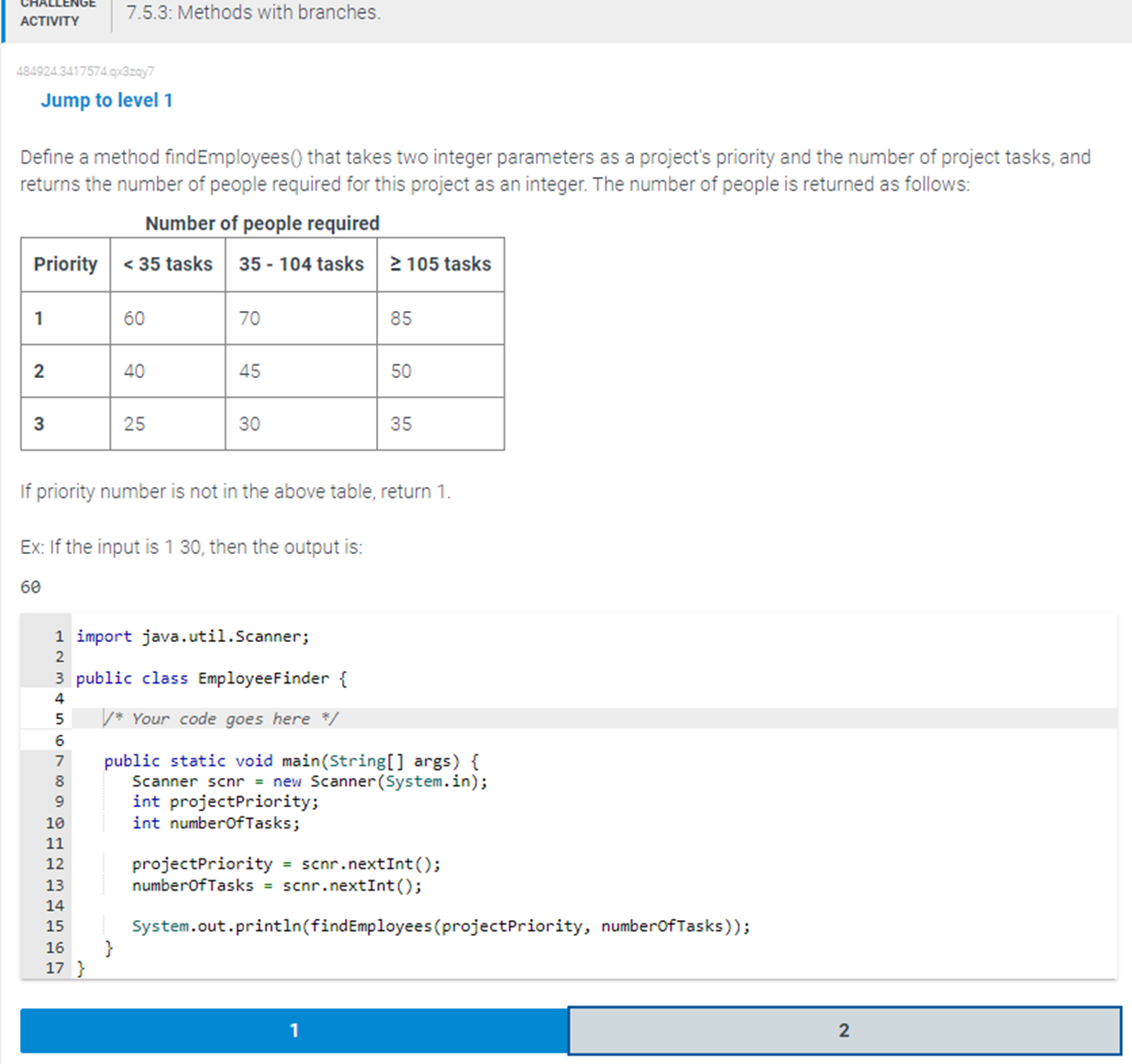Click the 'public static void main' code line

click(292, 761)
